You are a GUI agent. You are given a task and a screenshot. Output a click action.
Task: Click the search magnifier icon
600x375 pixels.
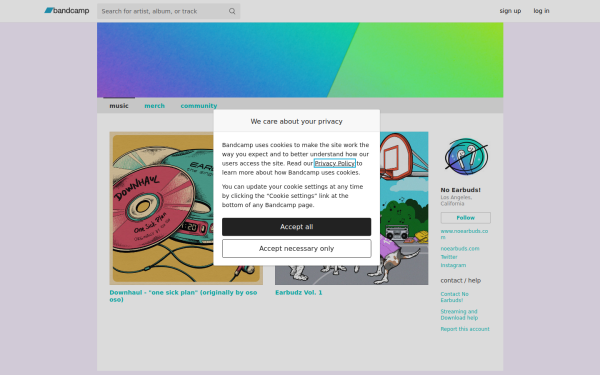(x=232, y=11)
